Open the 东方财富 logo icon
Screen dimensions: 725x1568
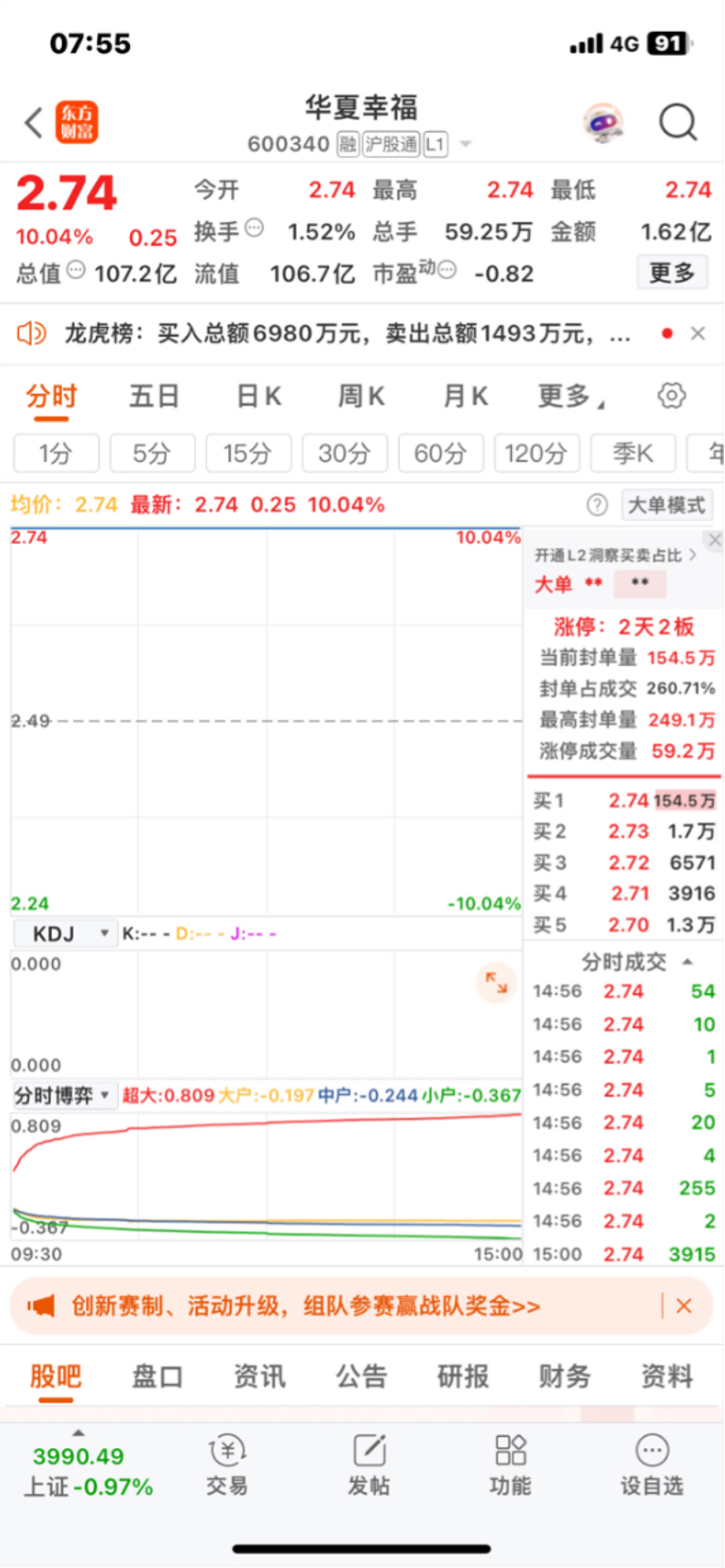point(76,122)
